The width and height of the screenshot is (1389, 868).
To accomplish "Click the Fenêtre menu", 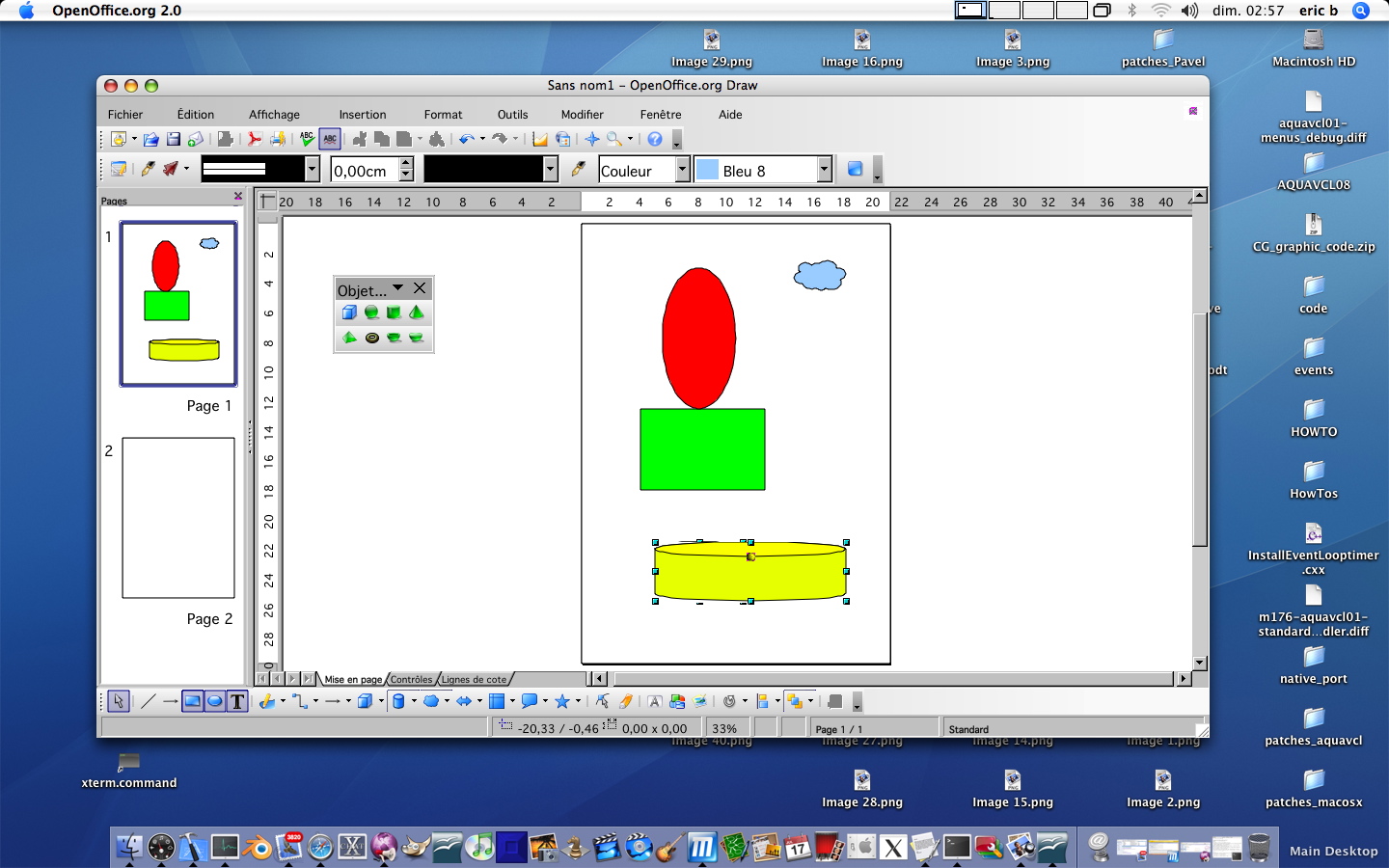I will pos(661,114).
